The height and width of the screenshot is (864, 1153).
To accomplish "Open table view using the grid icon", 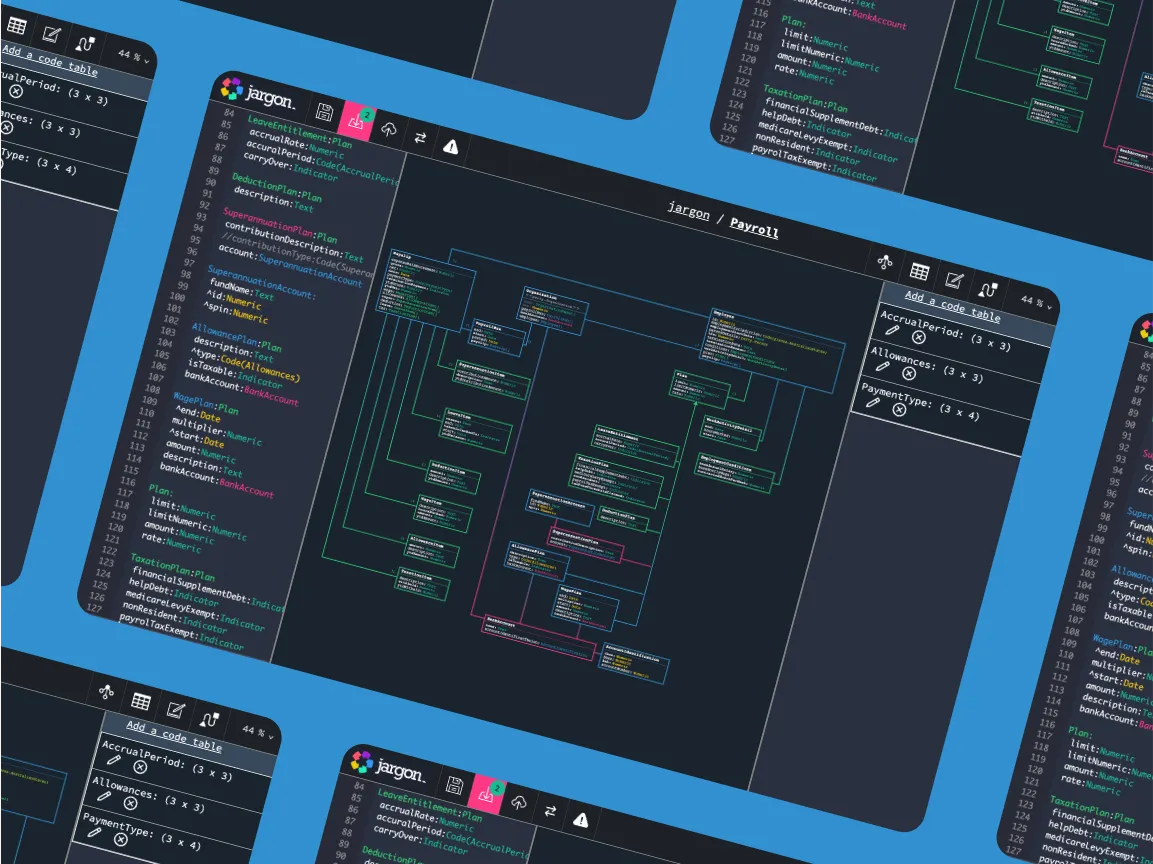I will tap(919, 273).
